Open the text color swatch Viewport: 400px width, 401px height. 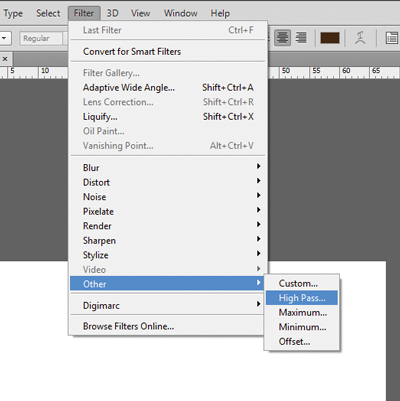click(x=330, y=38)
